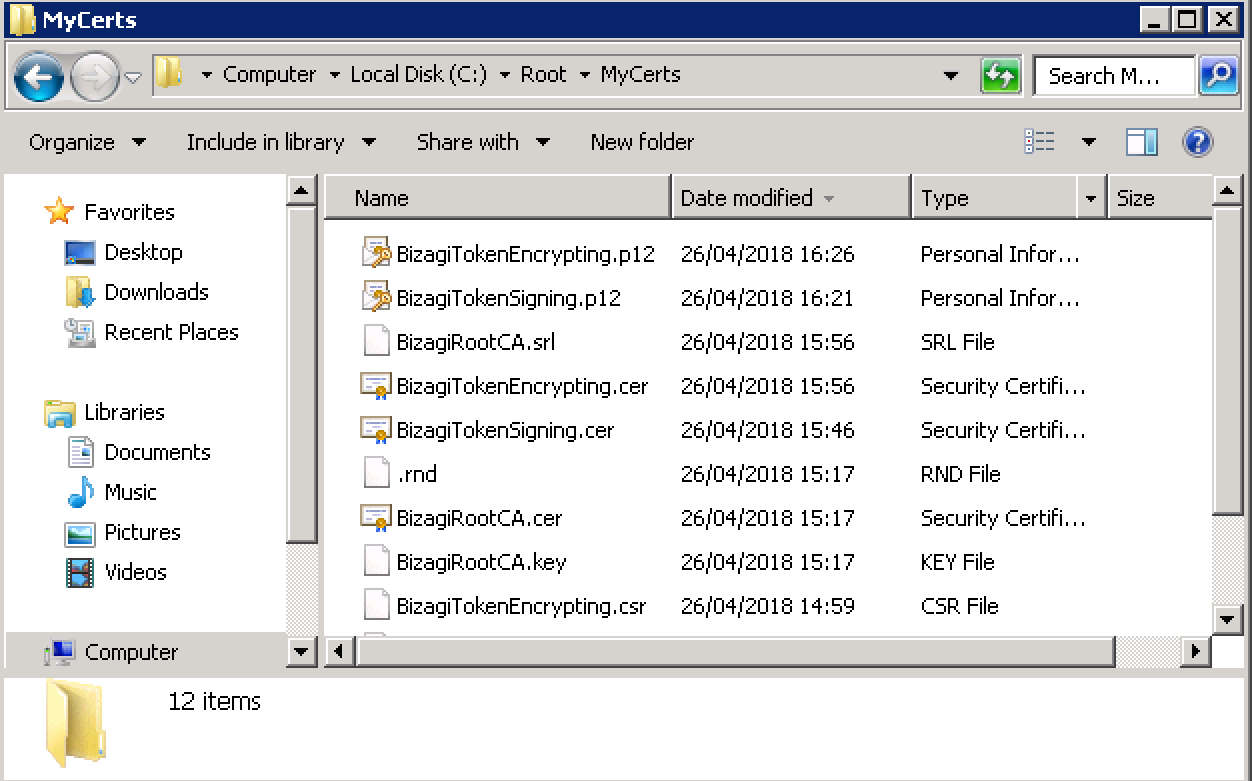The width and height of the screenshot is (1252, 781).
Task: Select BizagiTokenEncrypting.p12 file icon
Action: pyautogui.click(x=376, y=254)
